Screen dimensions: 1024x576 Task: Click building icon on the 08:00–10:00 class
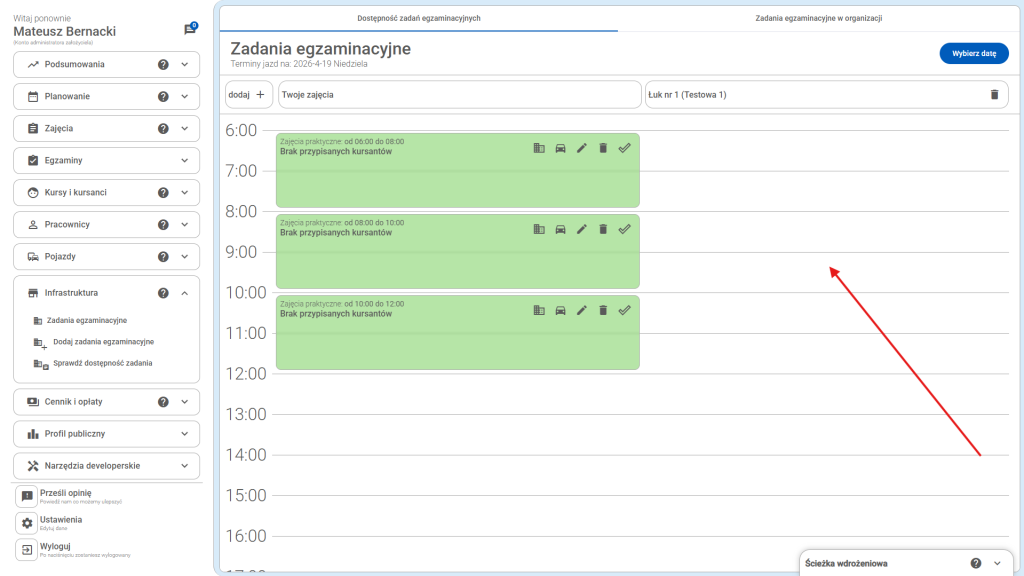[x=539, y=229]
